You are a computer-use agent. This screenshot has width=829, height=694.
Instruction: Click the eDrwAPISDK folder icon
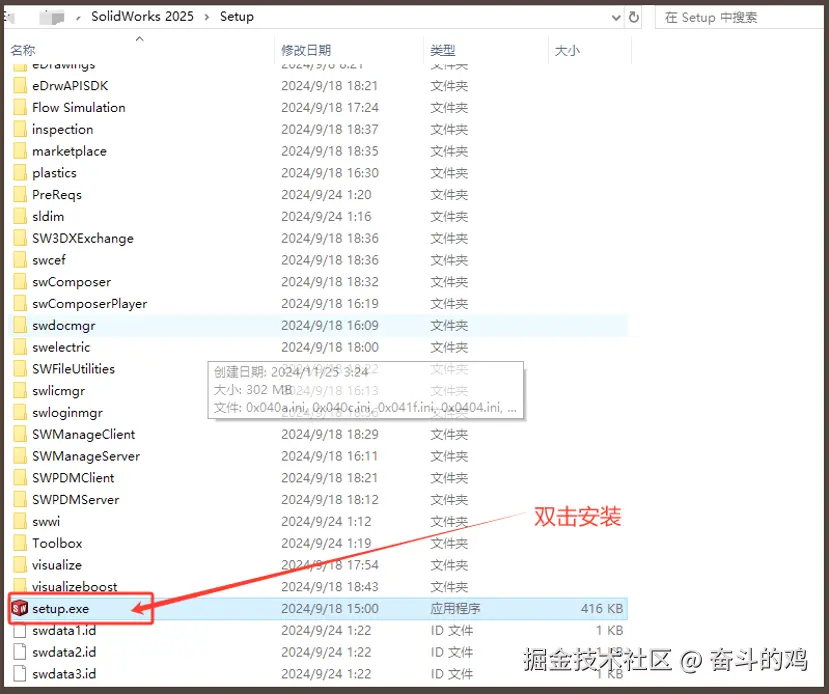click(20, 86)
